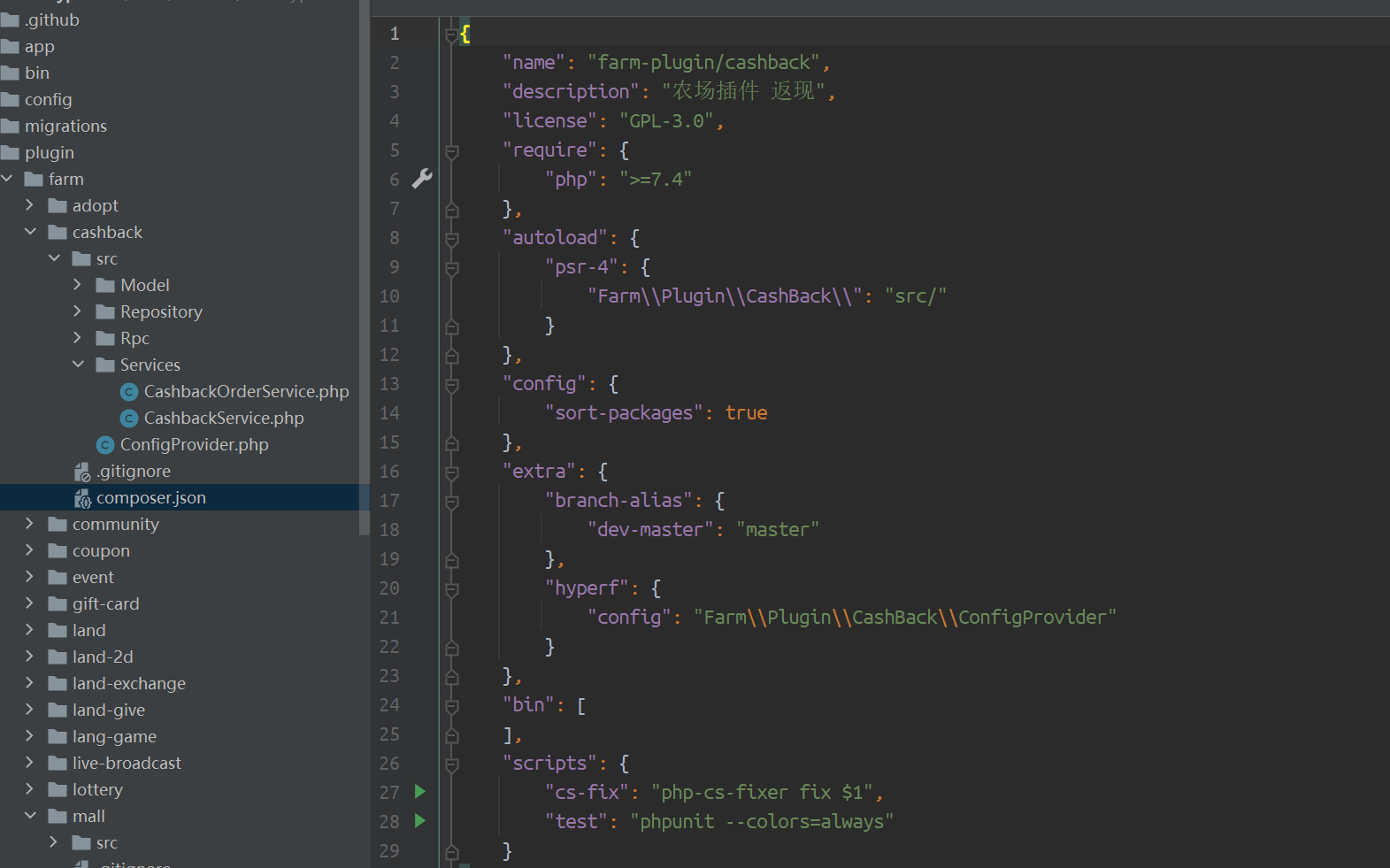Fold the psr-4 block at line 9
The image size is (1390, 868).
pyautogui.click(x=451, y=268)
